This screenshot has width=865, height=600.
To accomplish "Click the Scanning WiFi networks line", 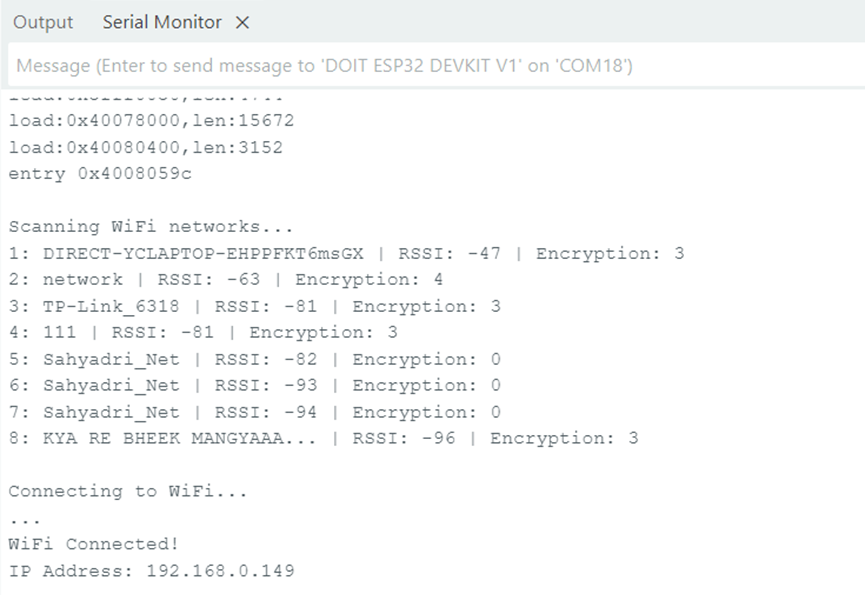I will point(151,227).
